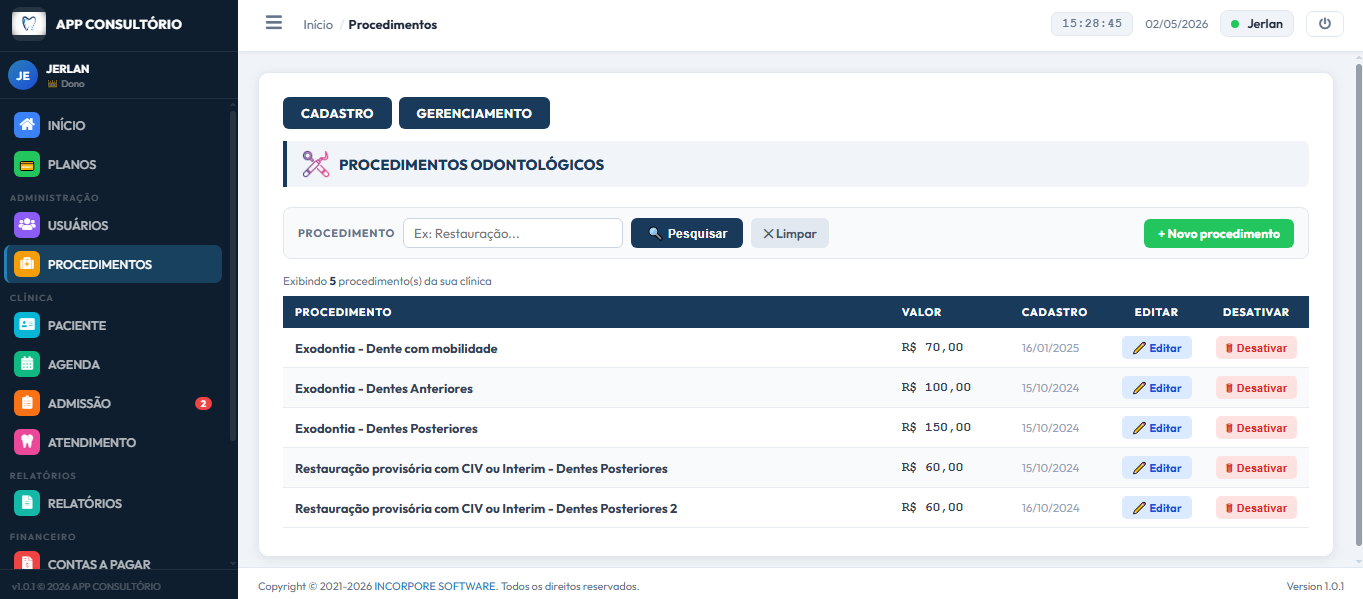Click the PROCEDIMENTO column header
This screenshot has width=1363, height=599.
(x=343, y=312)
